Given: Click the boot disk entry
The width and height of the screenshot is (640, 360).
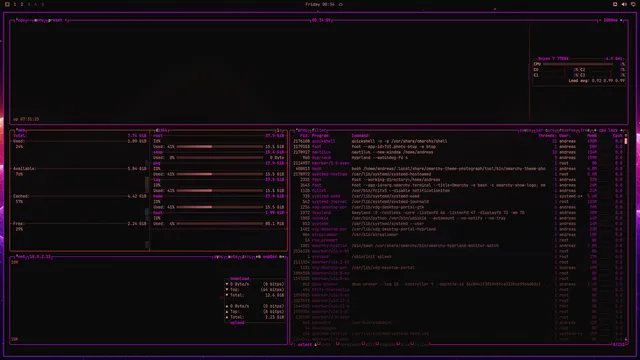Looking at the screenshot, I should pyautogui.click(x=218, y=213).
